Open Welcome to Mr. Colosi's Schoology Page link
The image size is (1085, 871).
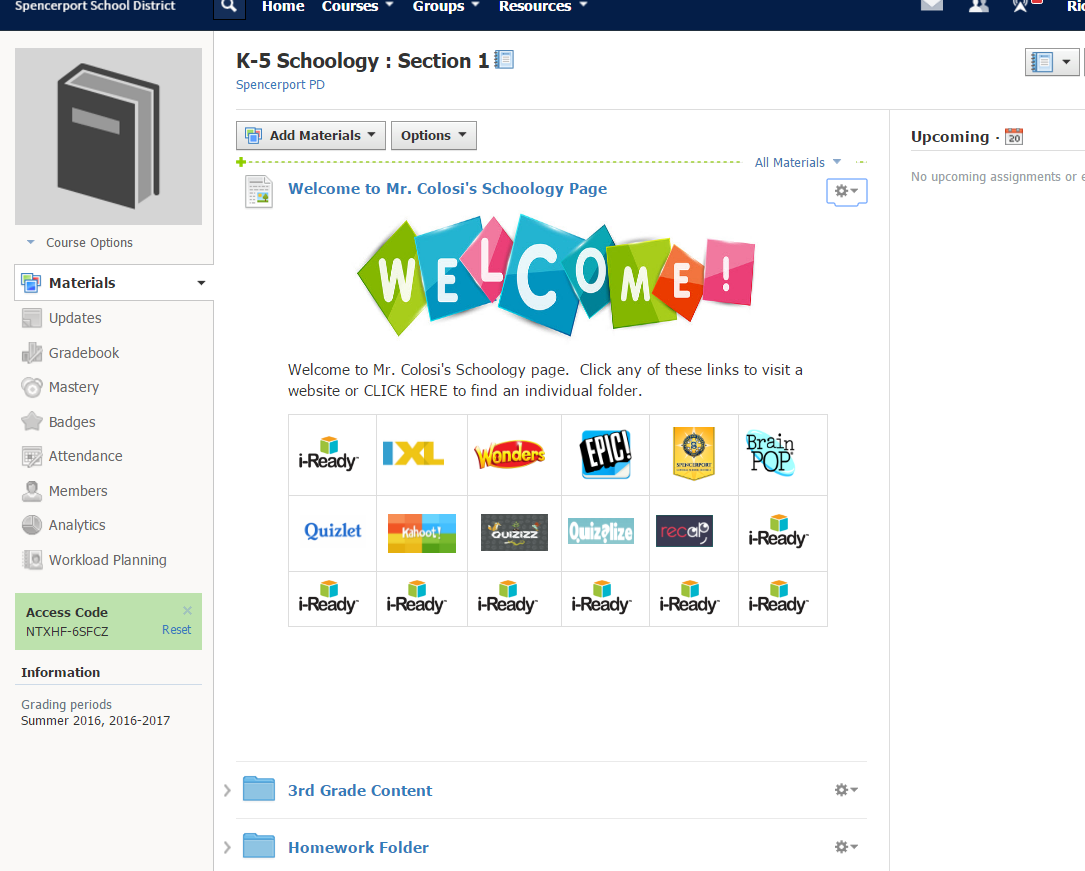click(x=447, y=189)
